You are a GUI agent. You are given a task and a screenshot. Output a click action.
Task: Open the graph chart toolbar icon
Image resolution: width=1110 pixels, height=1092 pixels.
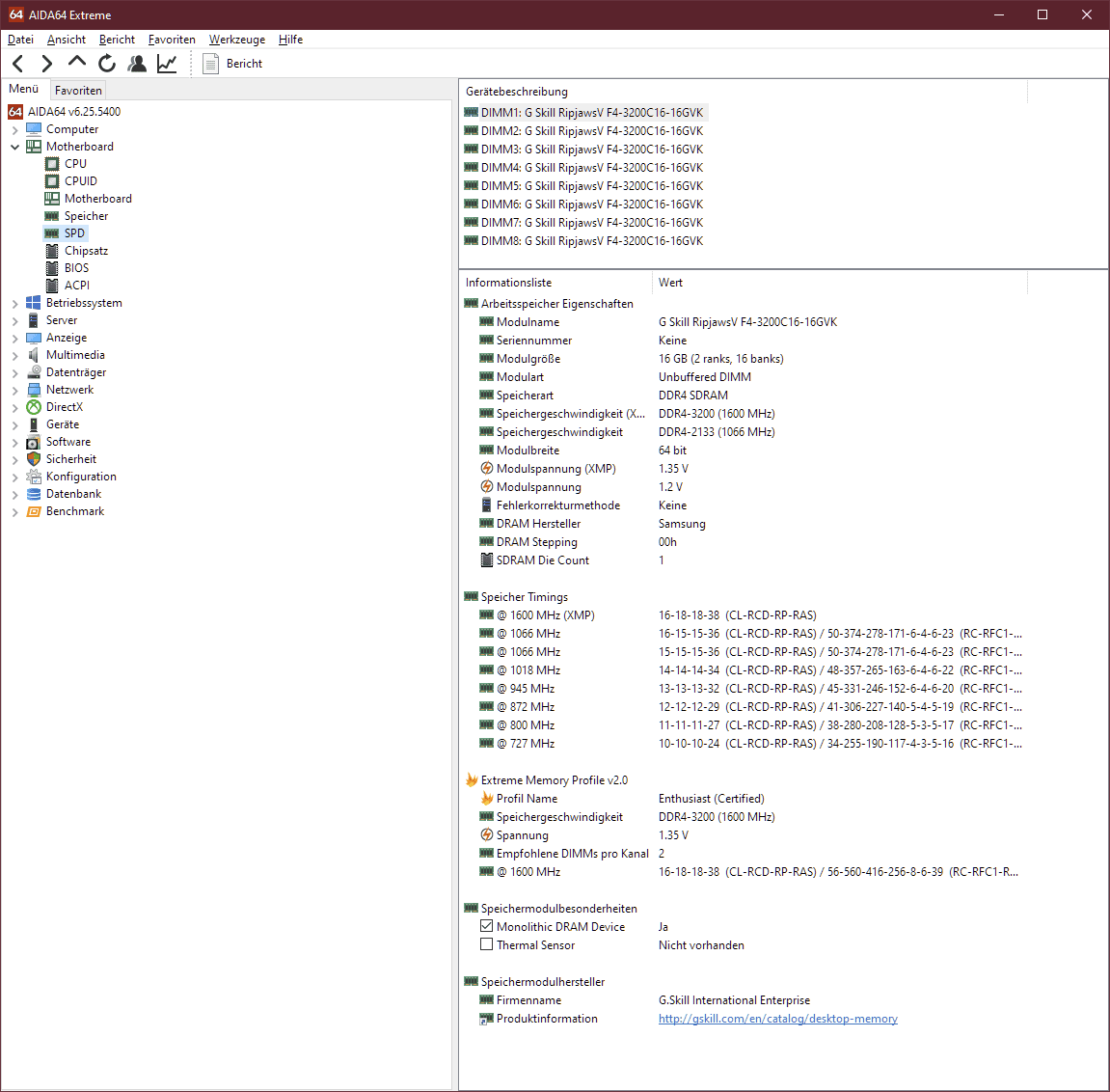pyautogui.click(x=167, y=64)
